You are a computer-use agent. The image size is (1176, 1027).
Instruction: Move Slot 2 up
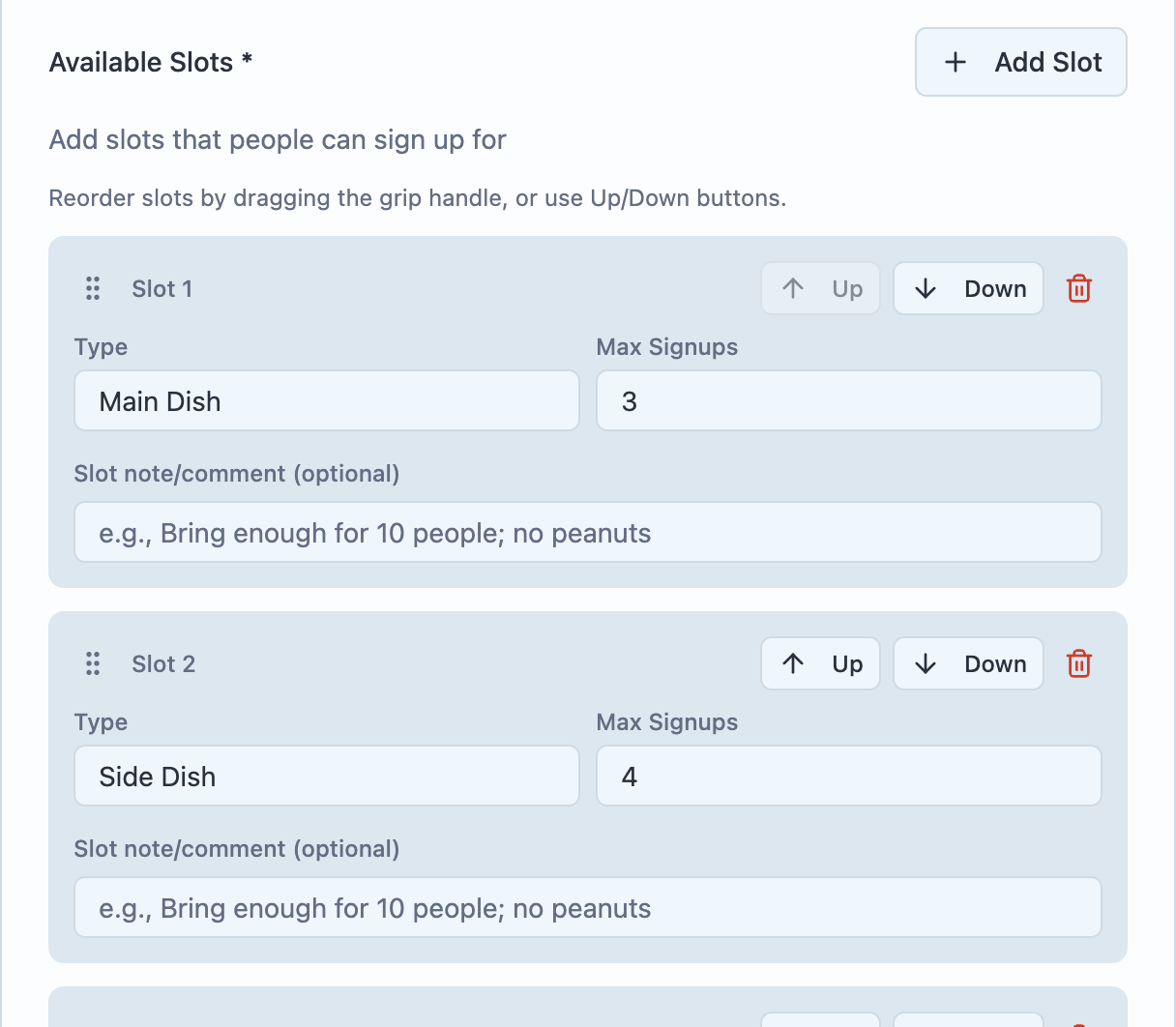pyautogui.click(x=820, y=663)
